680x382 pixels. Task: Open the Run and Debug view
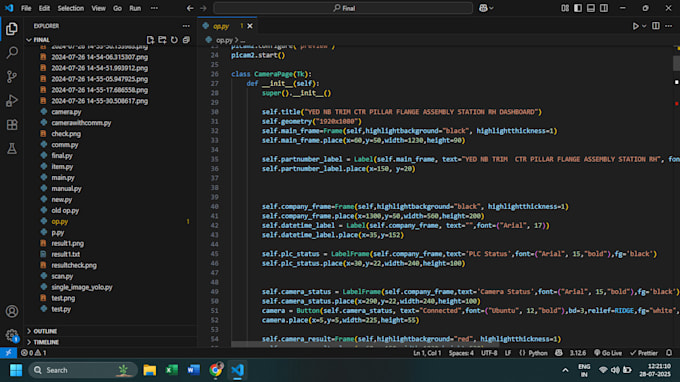pos(12,101)
